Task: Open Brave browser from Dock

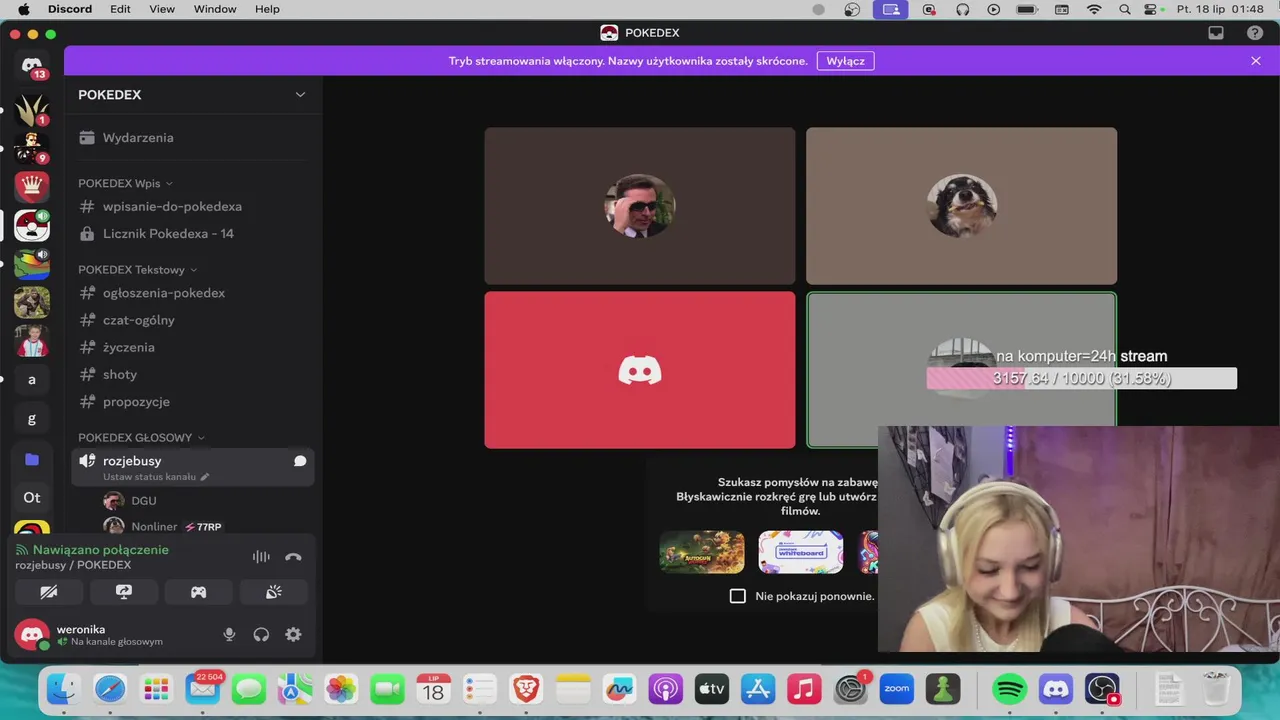Action: (x=526, y=688)
